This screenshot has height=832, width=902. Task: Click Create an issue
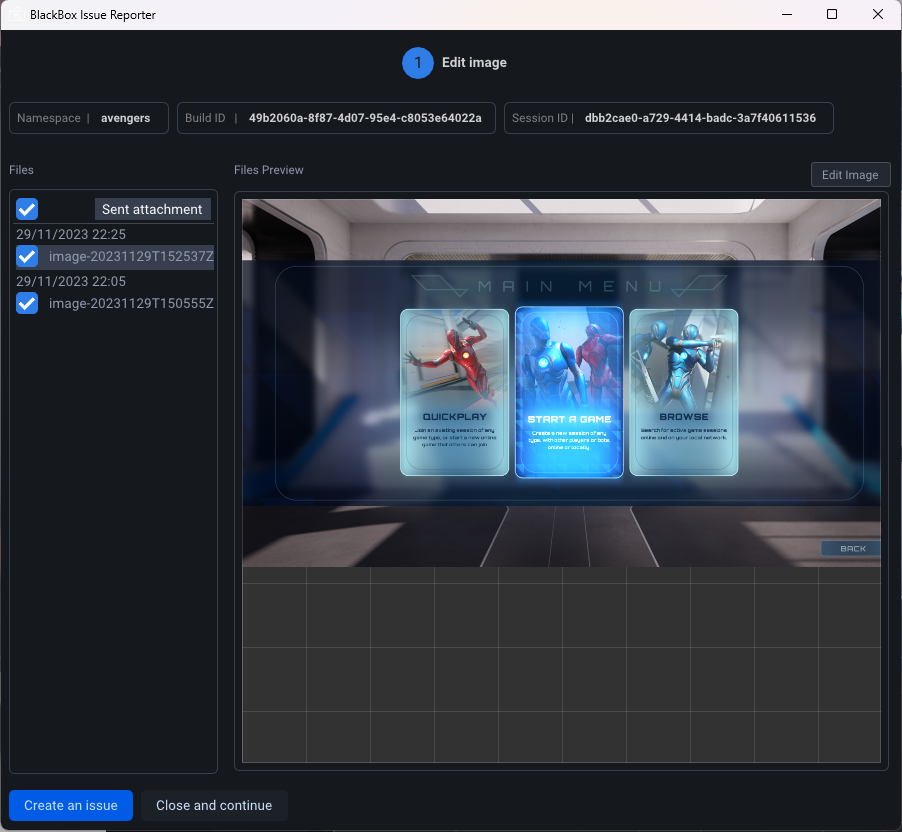coord(71,806)
